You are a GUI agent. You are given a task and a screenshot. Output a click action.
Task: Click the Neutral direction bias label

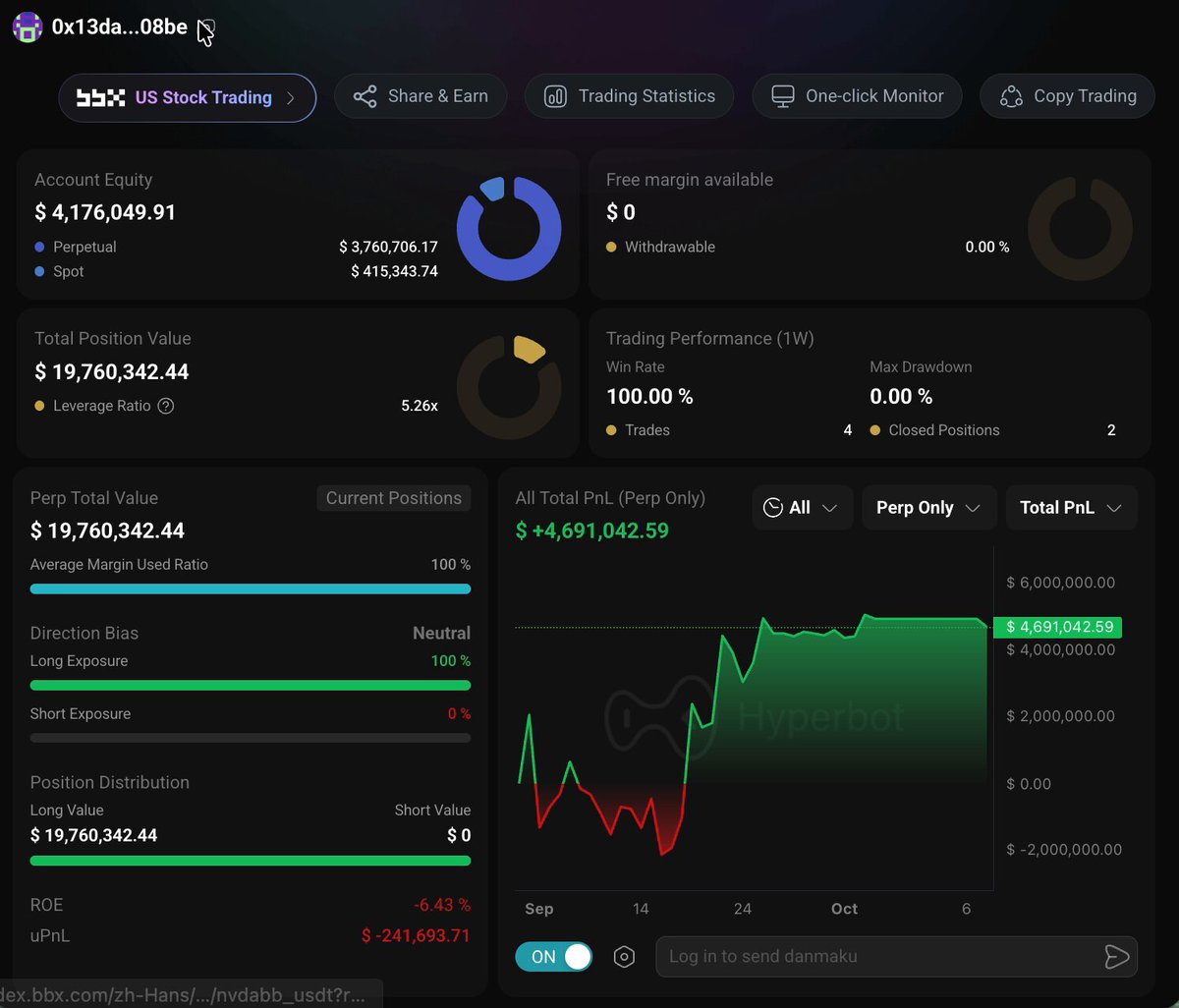pos(441,634)
